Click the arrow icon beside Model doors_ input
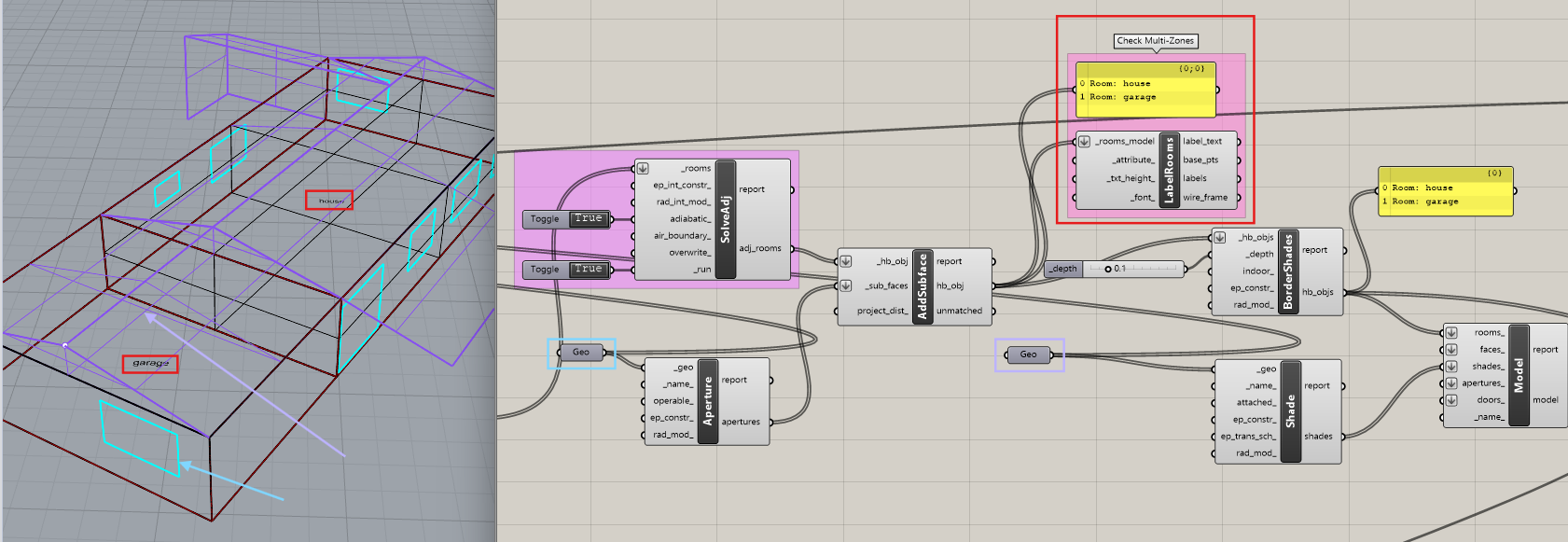Screen dimensions: 1568x542 pyautogui.click(x=1451, y=400)
